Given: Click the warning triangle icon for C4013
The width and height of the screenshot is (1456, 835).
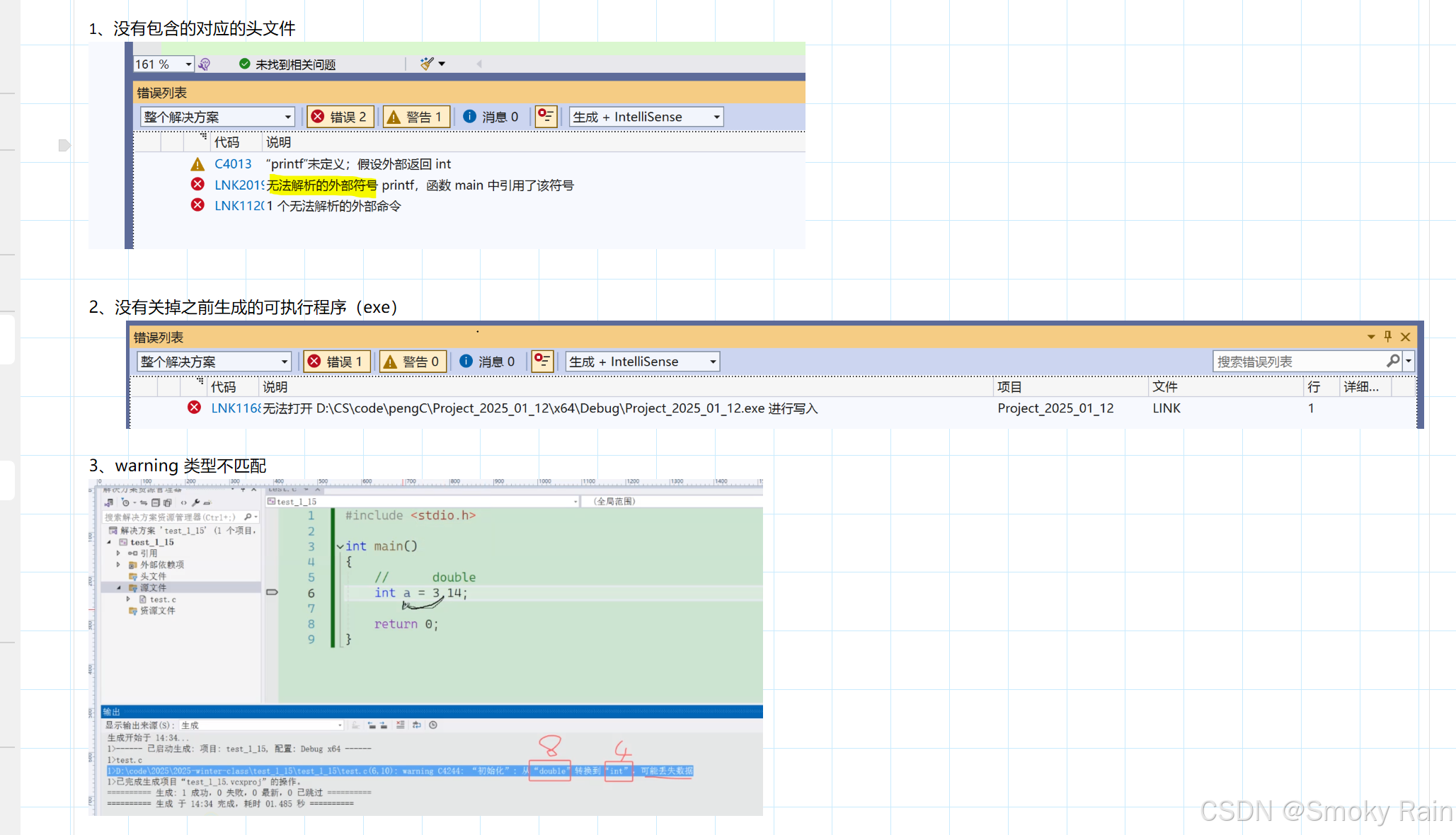Looking at the screenshot, I should (x=197, y=164).
